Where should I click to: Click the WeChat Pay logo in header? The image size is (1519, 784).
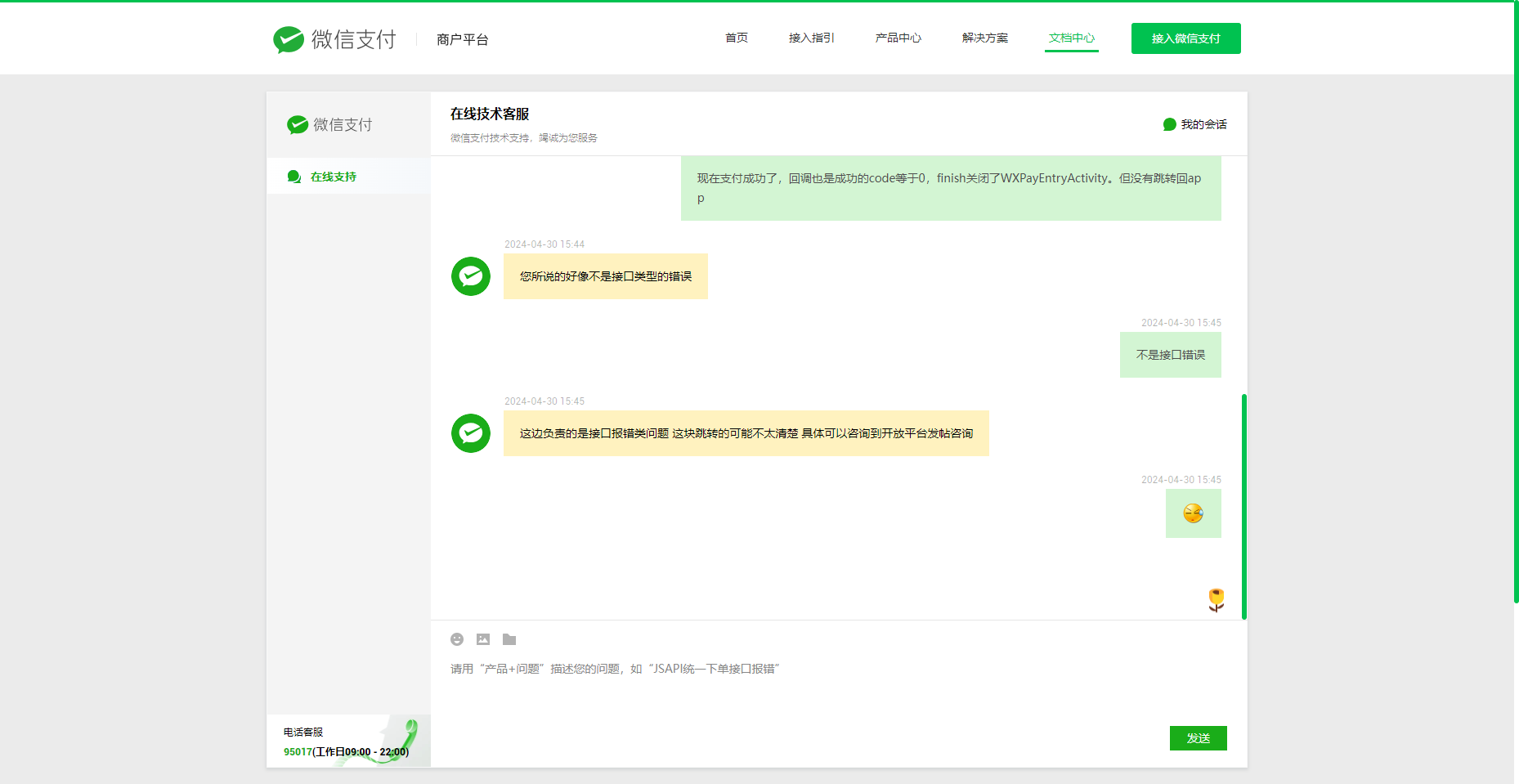tap(334, 39)
